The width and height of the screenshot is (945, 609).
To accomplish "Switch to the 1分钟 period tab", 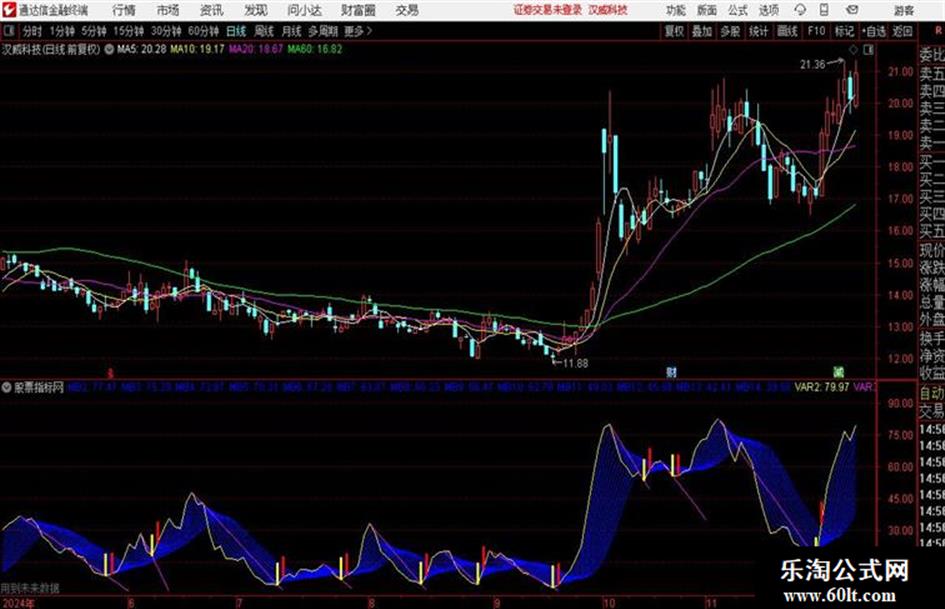I will tap(62, 31).
